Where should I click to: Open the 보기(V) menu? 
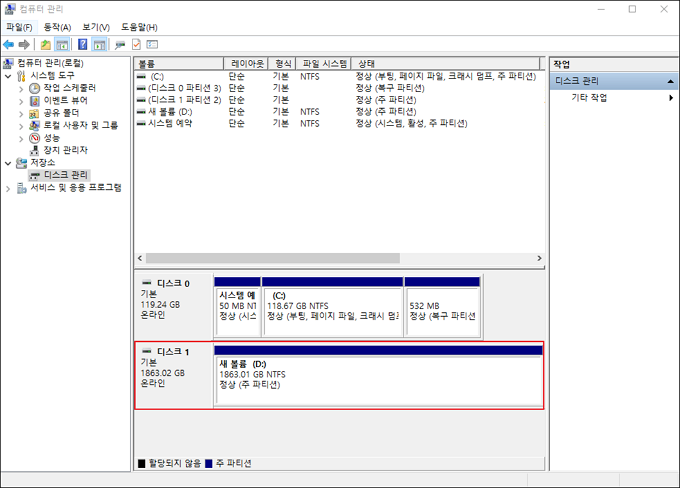click(96, 27)
